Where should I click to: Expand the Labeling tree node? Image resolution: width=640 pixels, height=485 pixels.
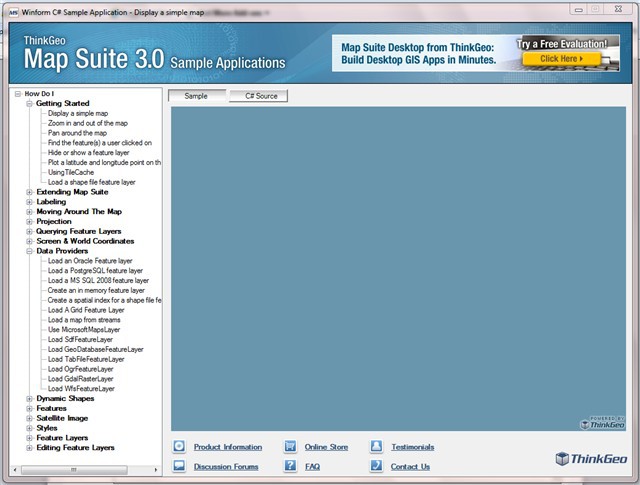click(29, 202)
